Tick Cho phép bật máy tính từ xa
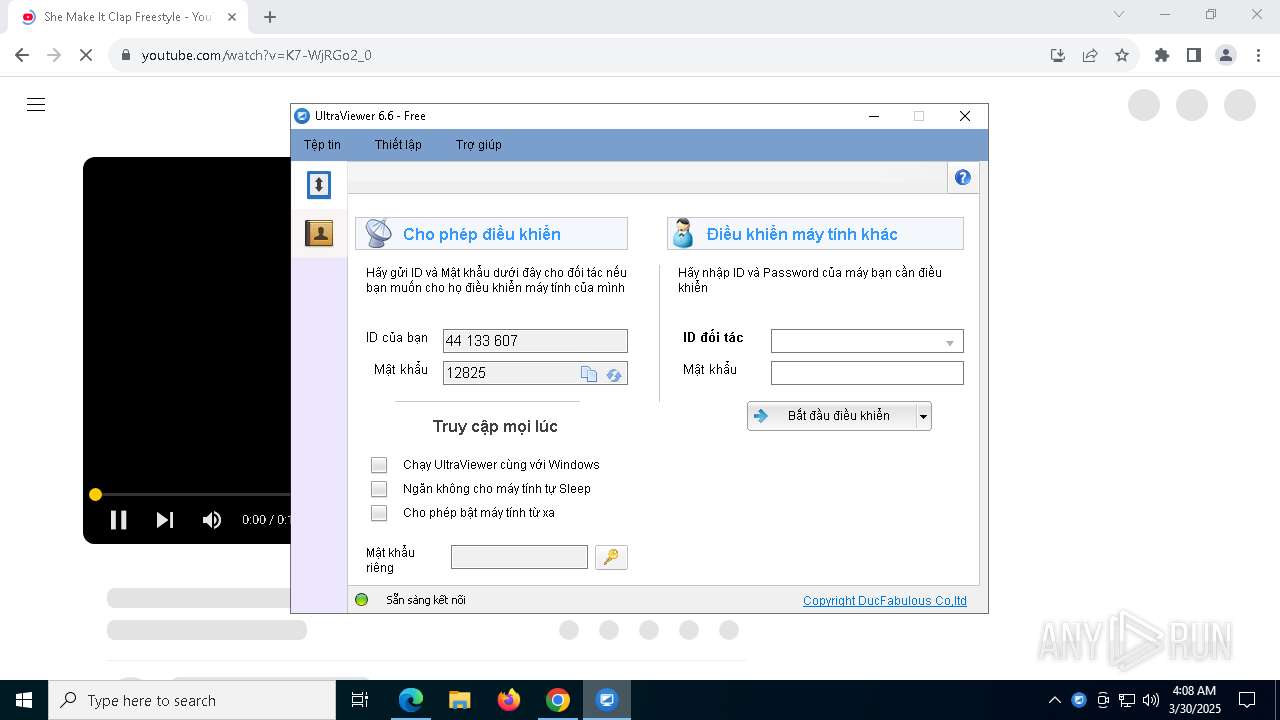 (x=379, y=513)
